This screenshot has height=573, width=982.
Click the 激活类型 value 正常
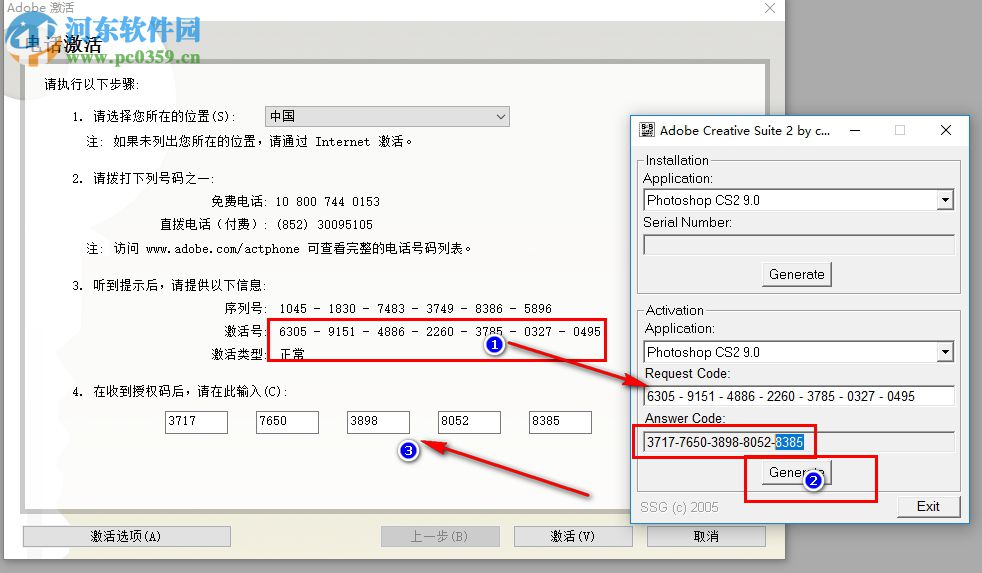click(x=292, y=354)
